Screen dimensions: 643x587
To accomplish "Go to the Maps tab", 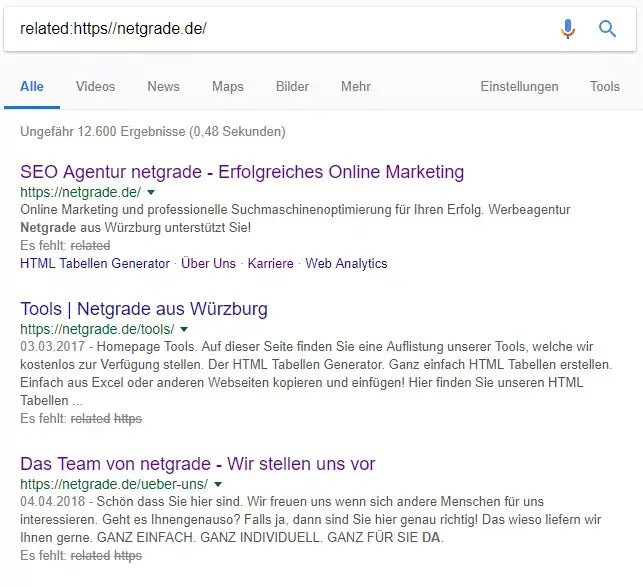I will click(228, 87).
